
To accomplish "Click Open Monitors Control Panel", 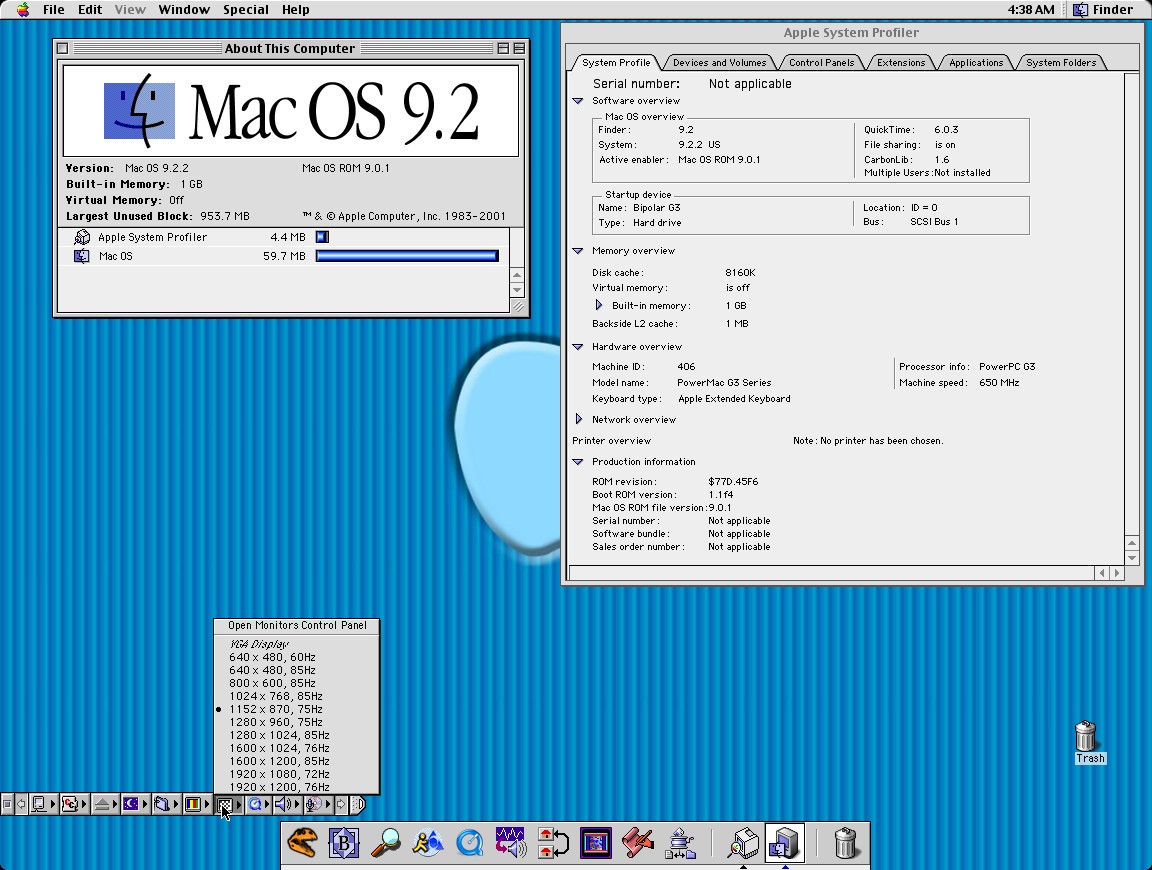I will pos(297,626).
